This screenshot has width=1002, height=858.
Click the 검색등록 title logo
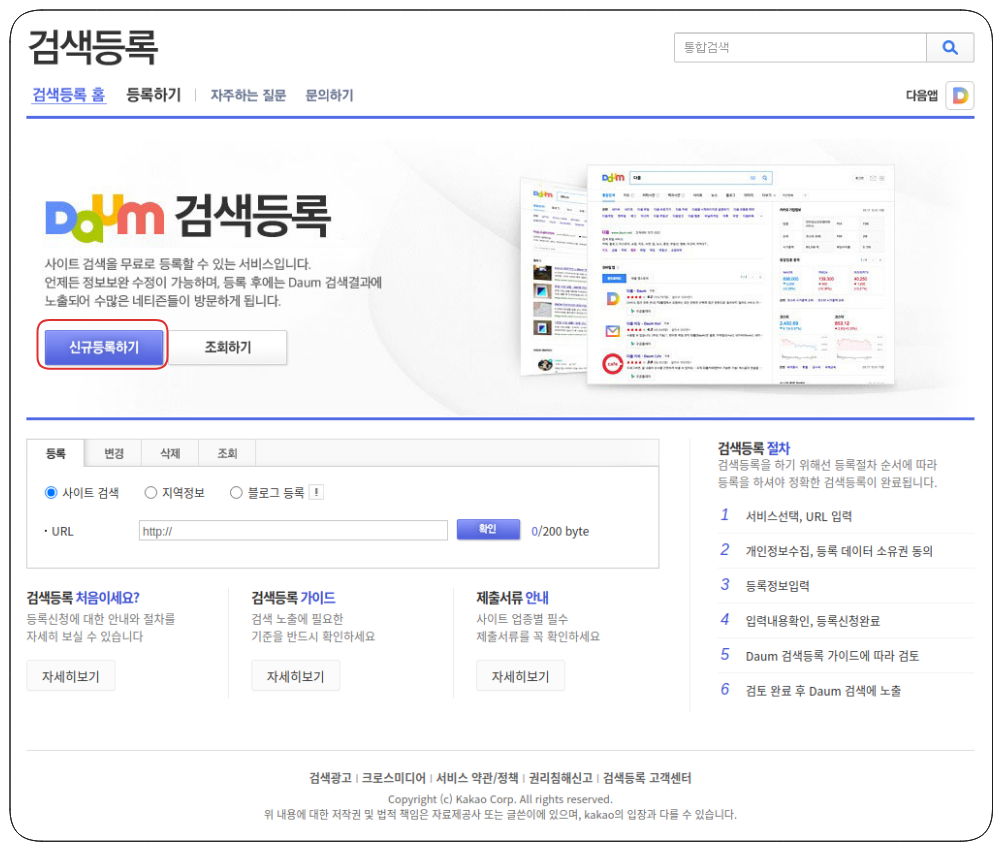pyautogui.click(x=93, y=47)
